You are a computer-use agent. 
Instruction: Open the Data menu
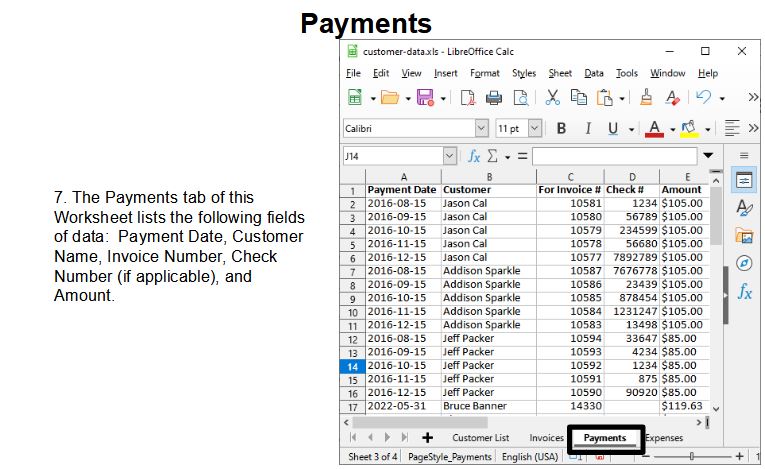click(x=594, y=73)
